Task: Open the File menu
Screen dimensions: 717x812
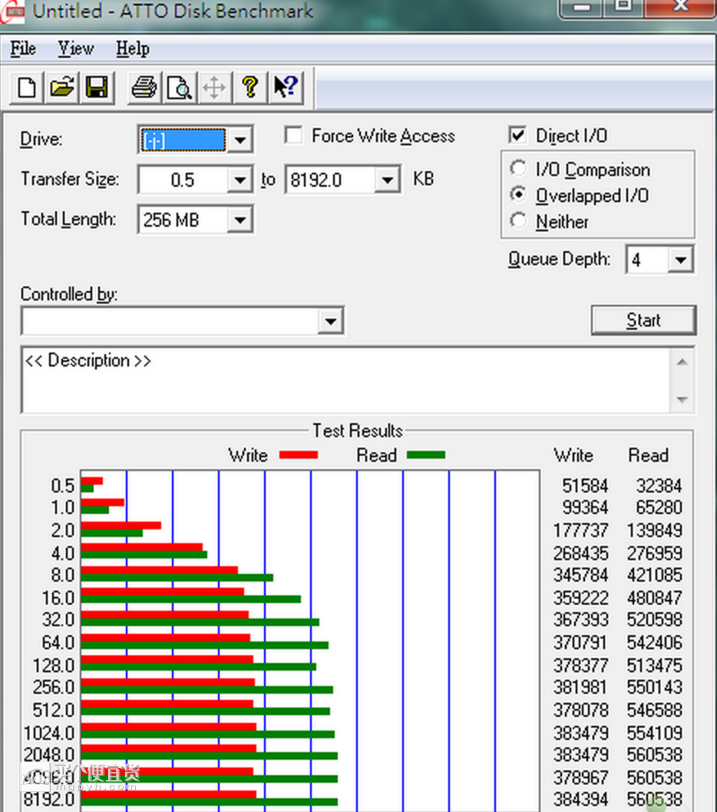Action: point(23,49)
